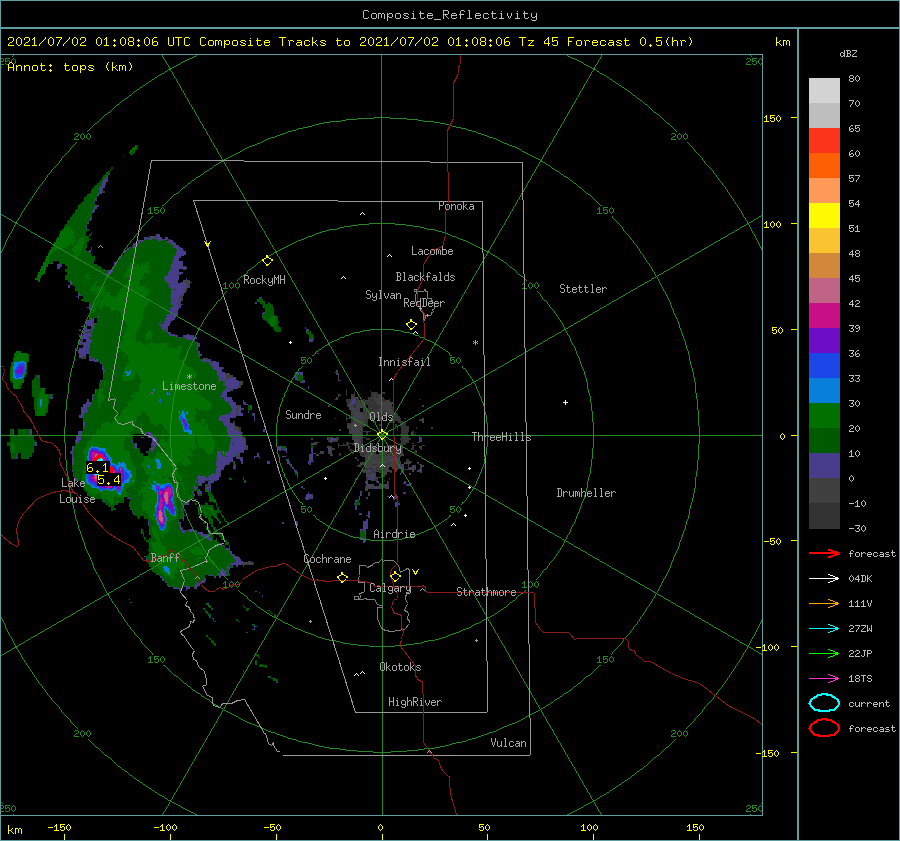The image size is (900, 841).
Task: Click the yellow radar-center diamond near Didsbury
Action: (382, 435)
